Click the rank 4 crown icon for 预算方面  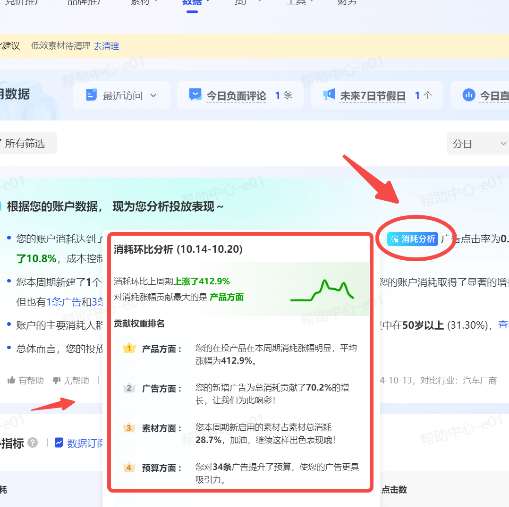coord(129,467)
